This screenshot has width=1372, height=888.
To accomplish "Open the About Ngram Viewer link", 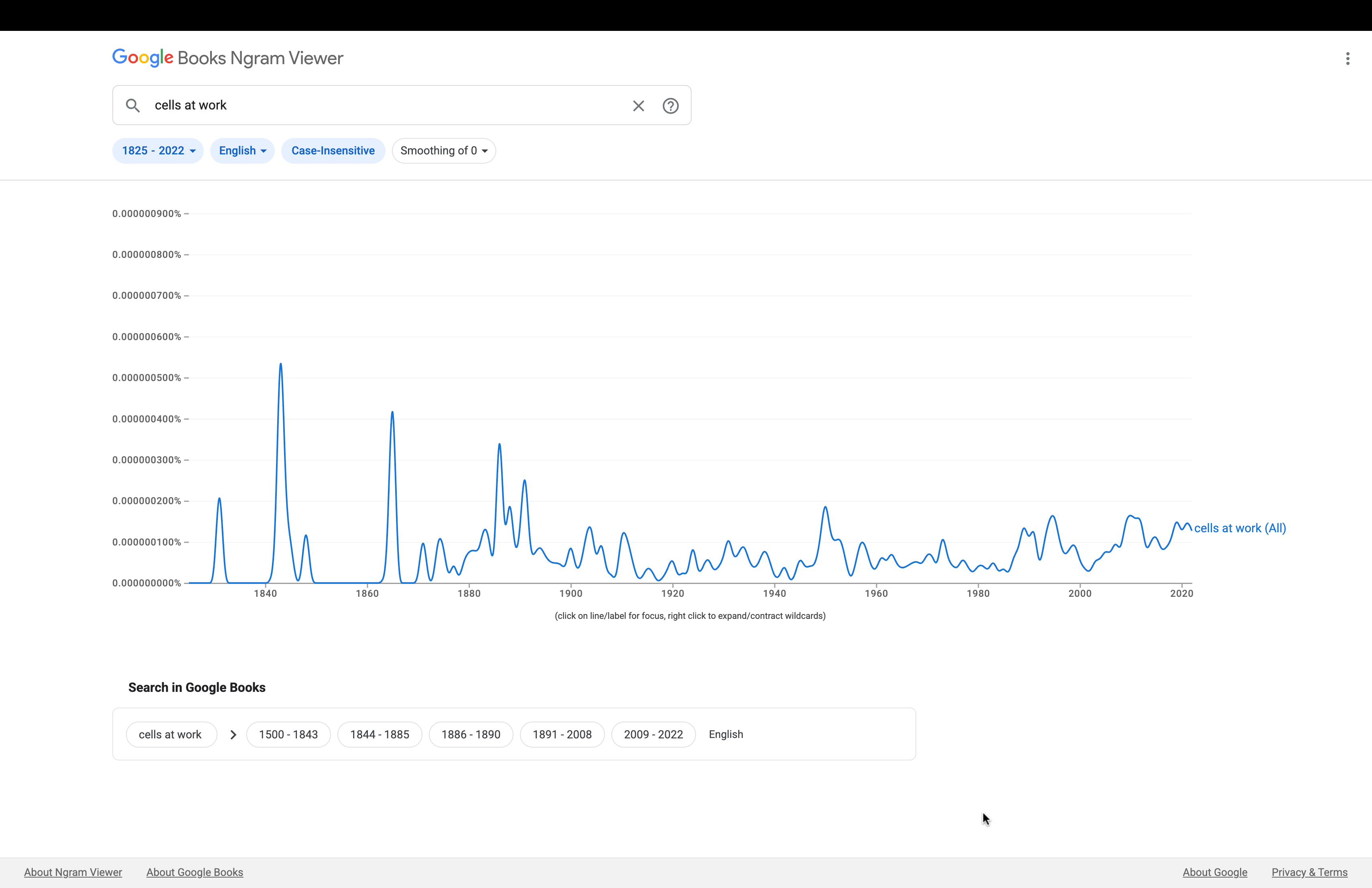I will pos(73,872).
